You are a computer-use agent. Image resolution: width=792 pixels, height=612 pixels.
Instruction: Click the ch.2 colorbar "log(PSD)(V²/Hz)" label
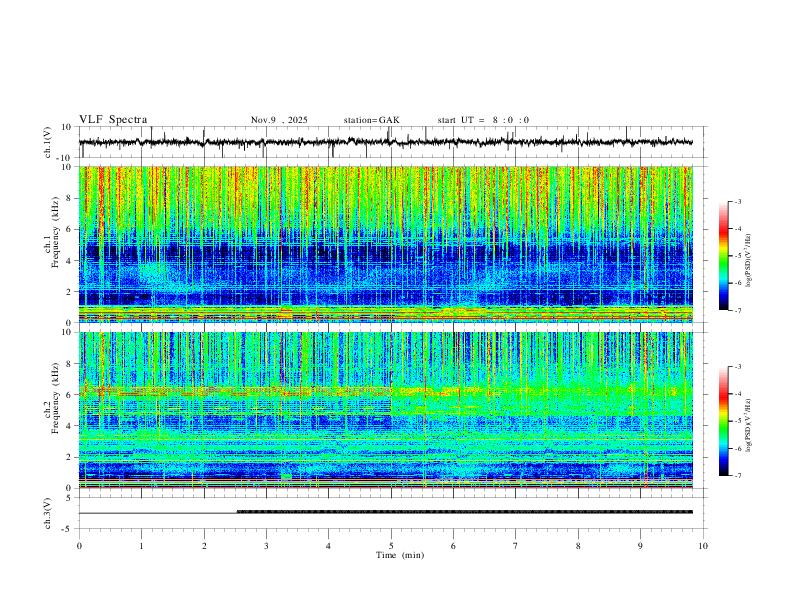point(748,426)
